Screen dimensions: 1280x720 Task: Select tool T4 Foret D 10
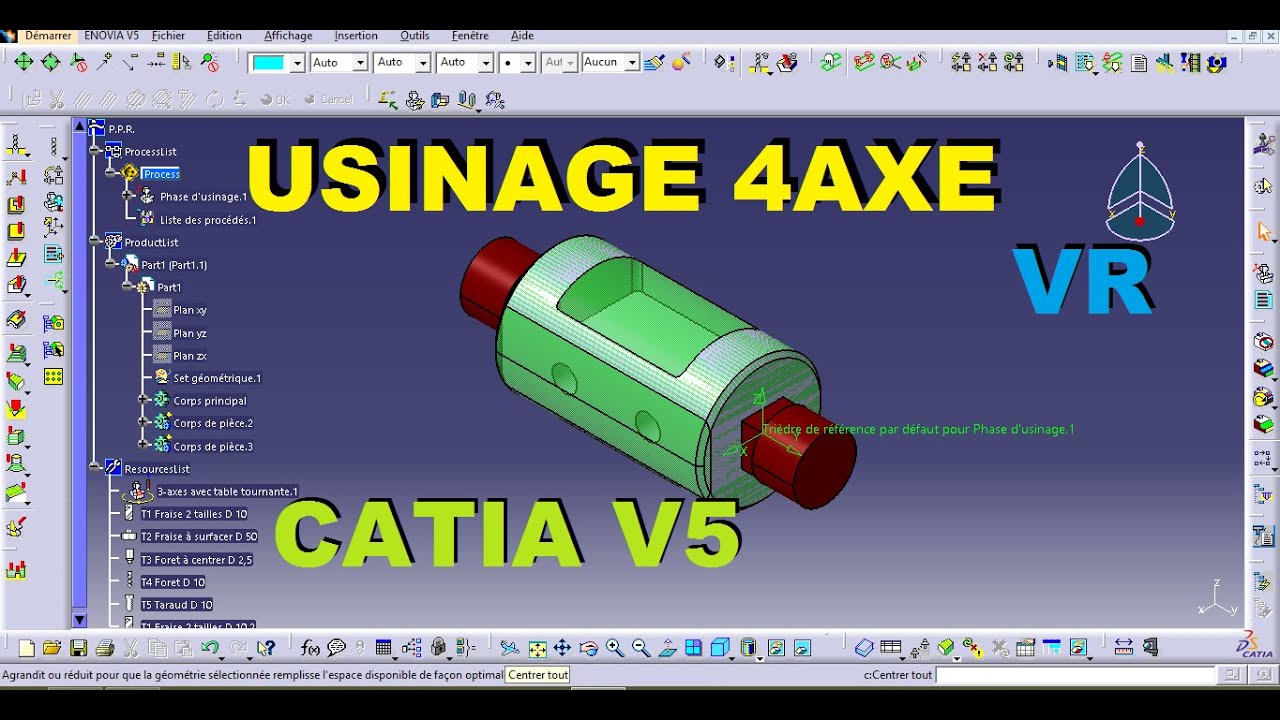pyautogui.click(x=173, y=582)
